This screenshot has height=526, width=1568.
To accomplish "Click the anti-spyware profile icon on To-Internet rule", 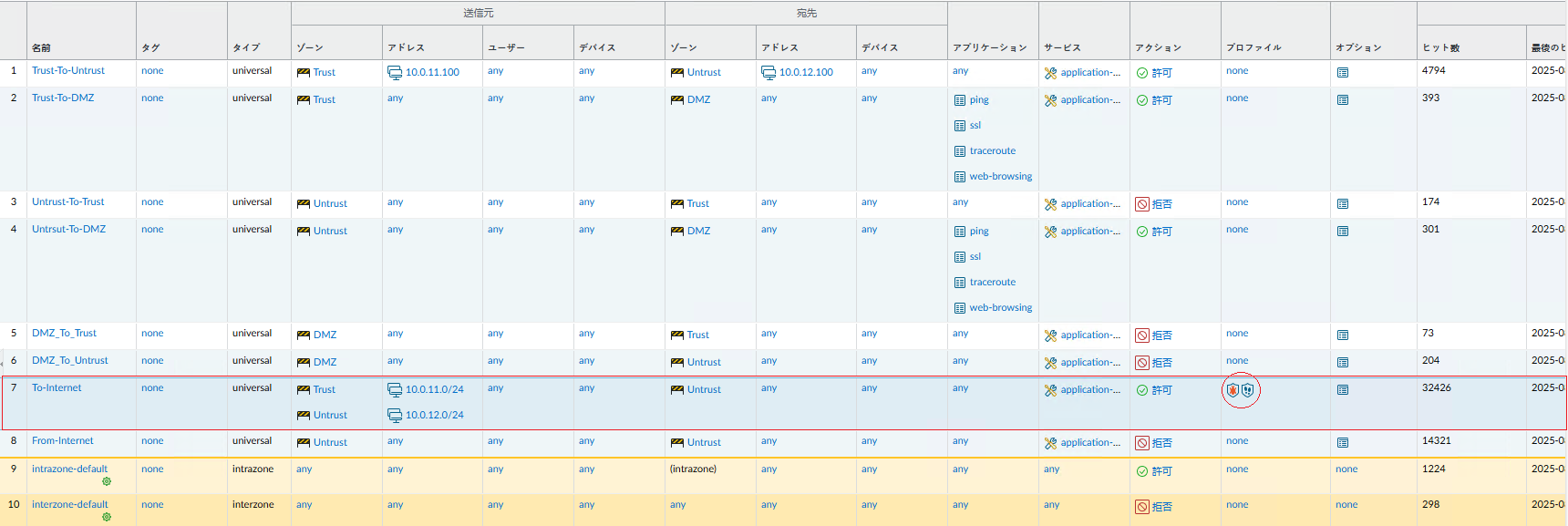I will (x=1248, y=390).
